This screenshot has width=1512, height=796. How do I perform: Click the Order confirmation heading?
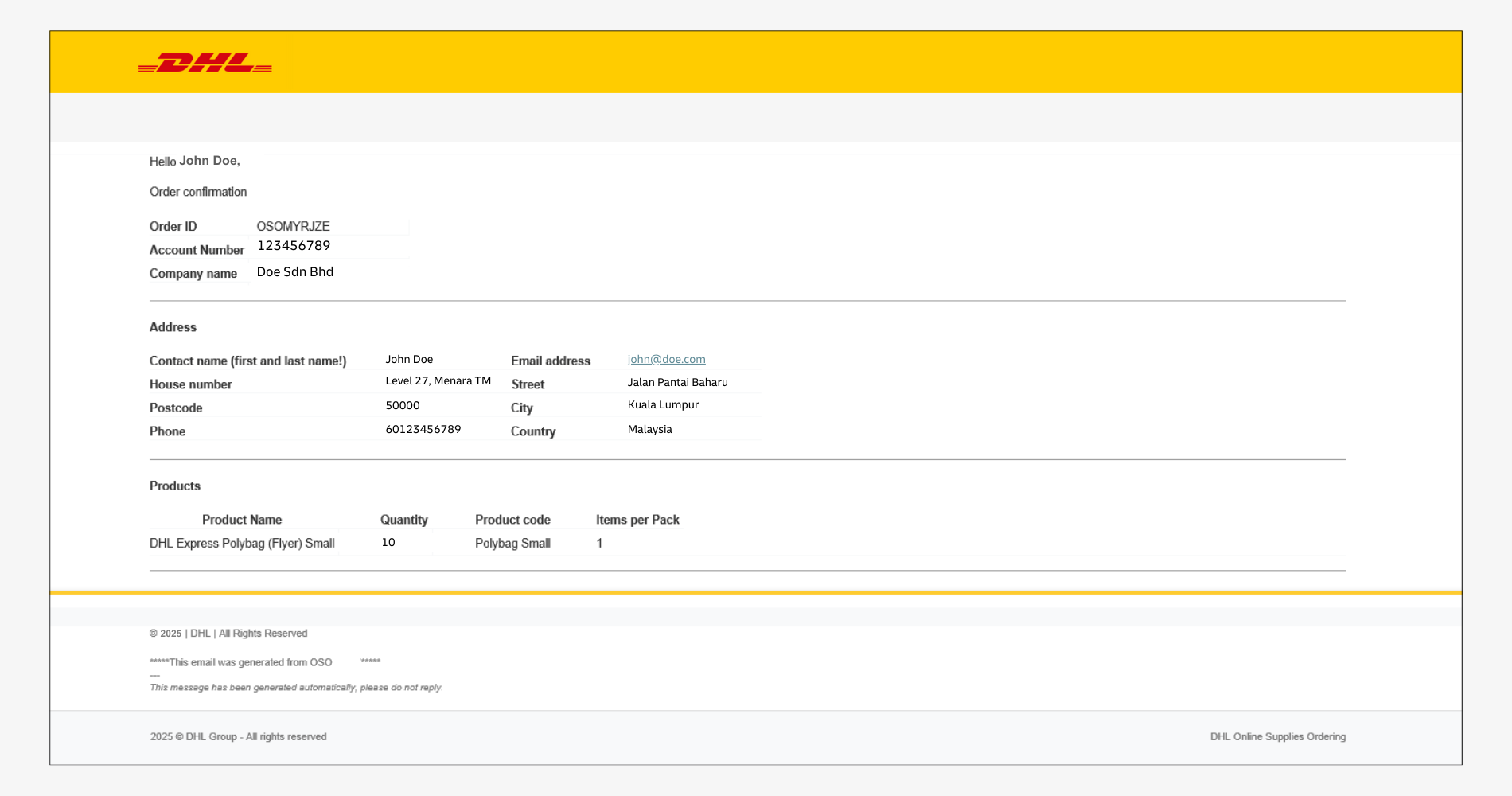(198, 192)
